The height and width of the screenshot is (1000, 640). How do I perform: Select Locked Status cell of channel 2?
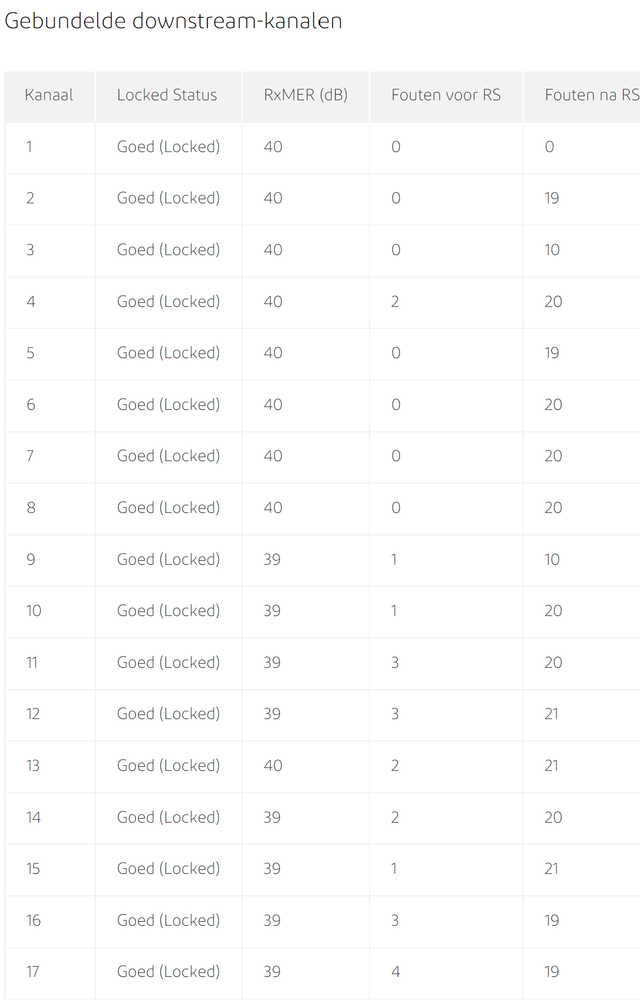point(168,198)
